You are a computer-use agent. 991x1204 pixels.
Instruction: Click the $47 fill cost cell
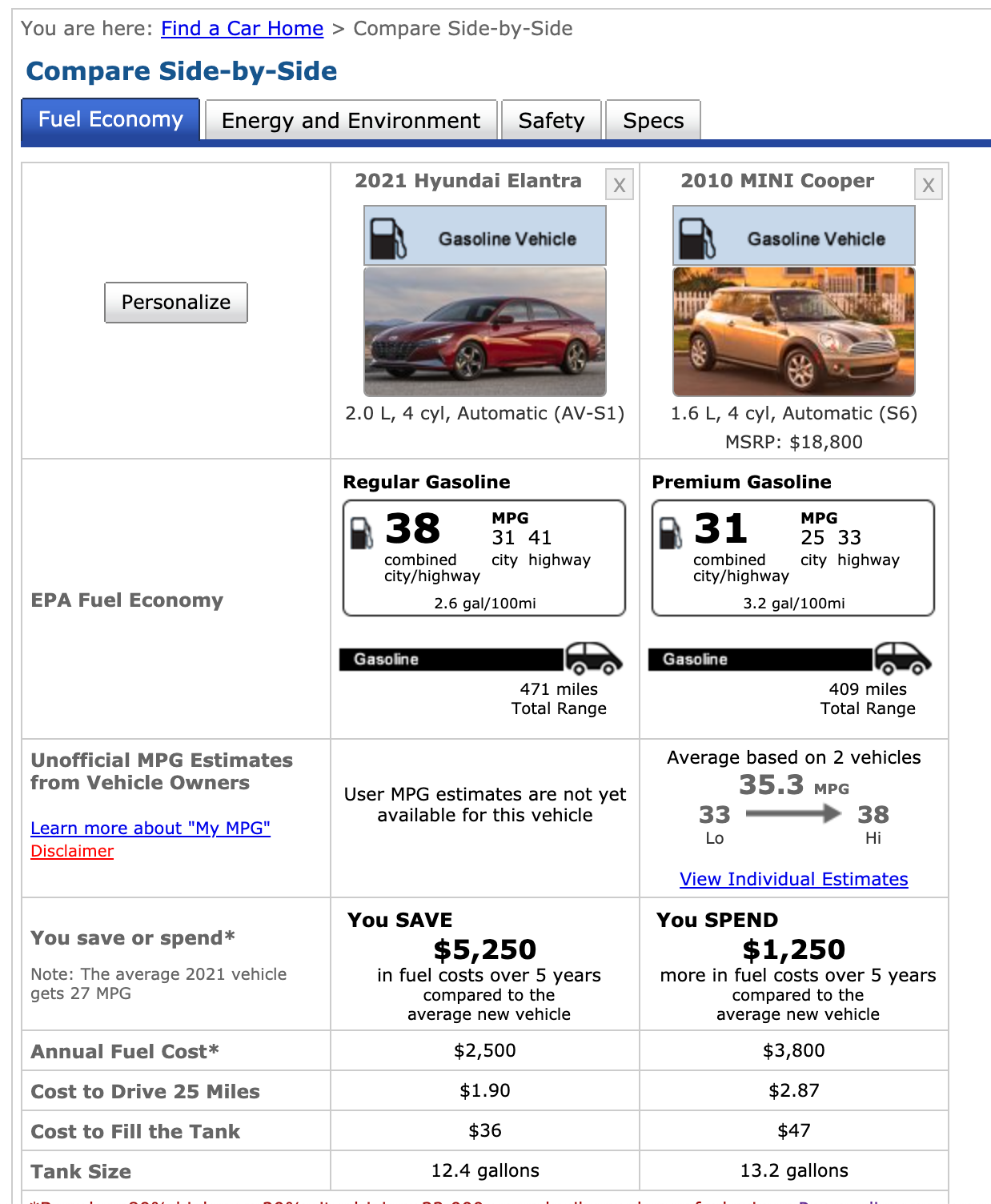(x=794, y=1130)
